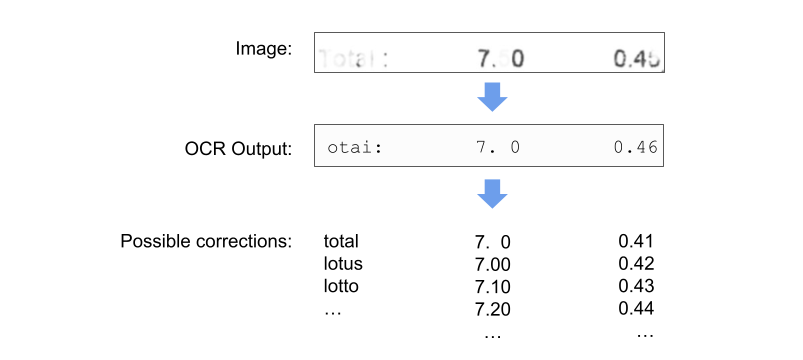
Task: Click the '0.46' value in OCR output
Action: click(636, 147)
